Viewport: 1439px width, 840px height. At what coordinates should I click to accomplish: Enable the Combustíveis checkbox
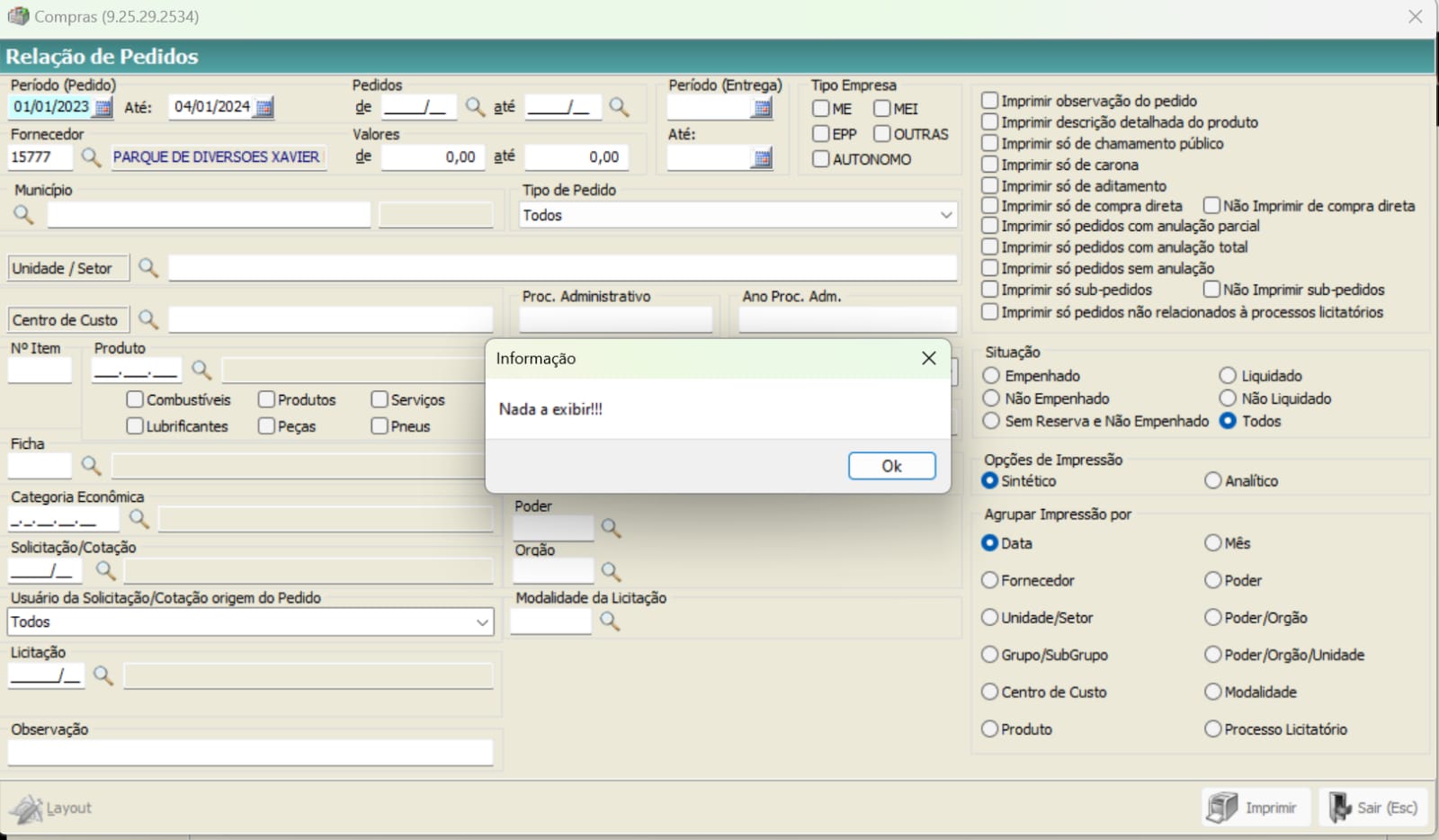135,399
